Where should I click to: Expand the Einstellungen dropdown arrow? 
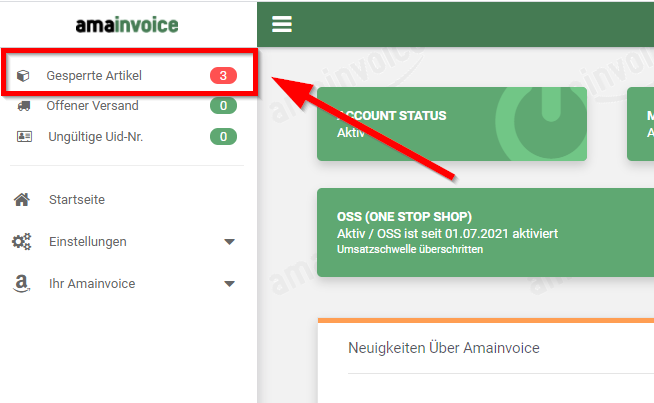(229, 242)
